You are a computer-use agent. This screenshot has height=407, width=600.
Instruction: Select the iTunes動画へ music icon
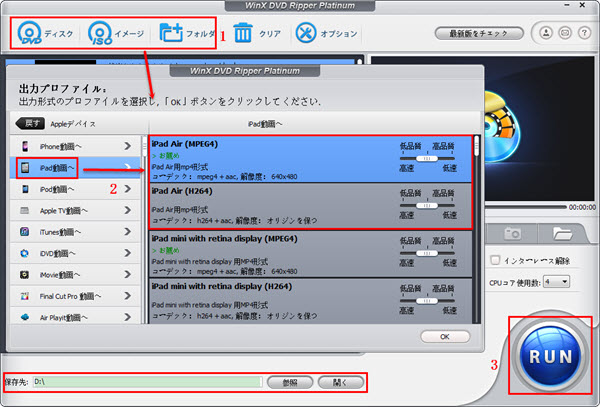point(25,232)
